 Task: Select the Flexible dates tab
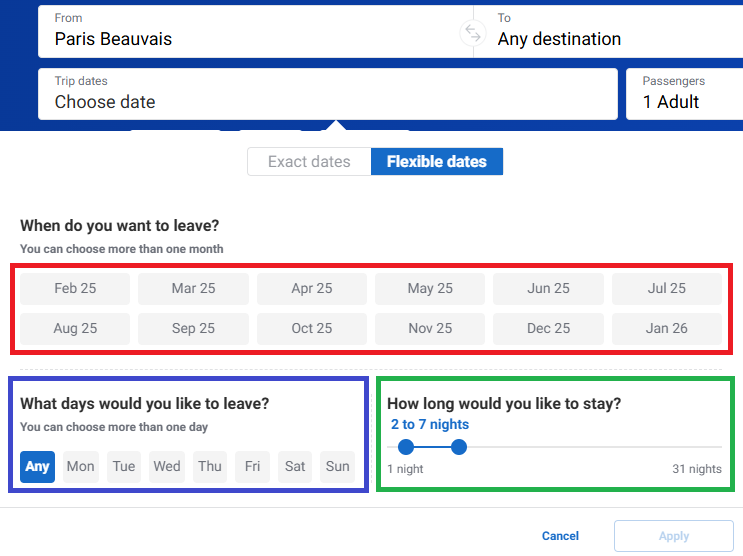click(437, 161)
